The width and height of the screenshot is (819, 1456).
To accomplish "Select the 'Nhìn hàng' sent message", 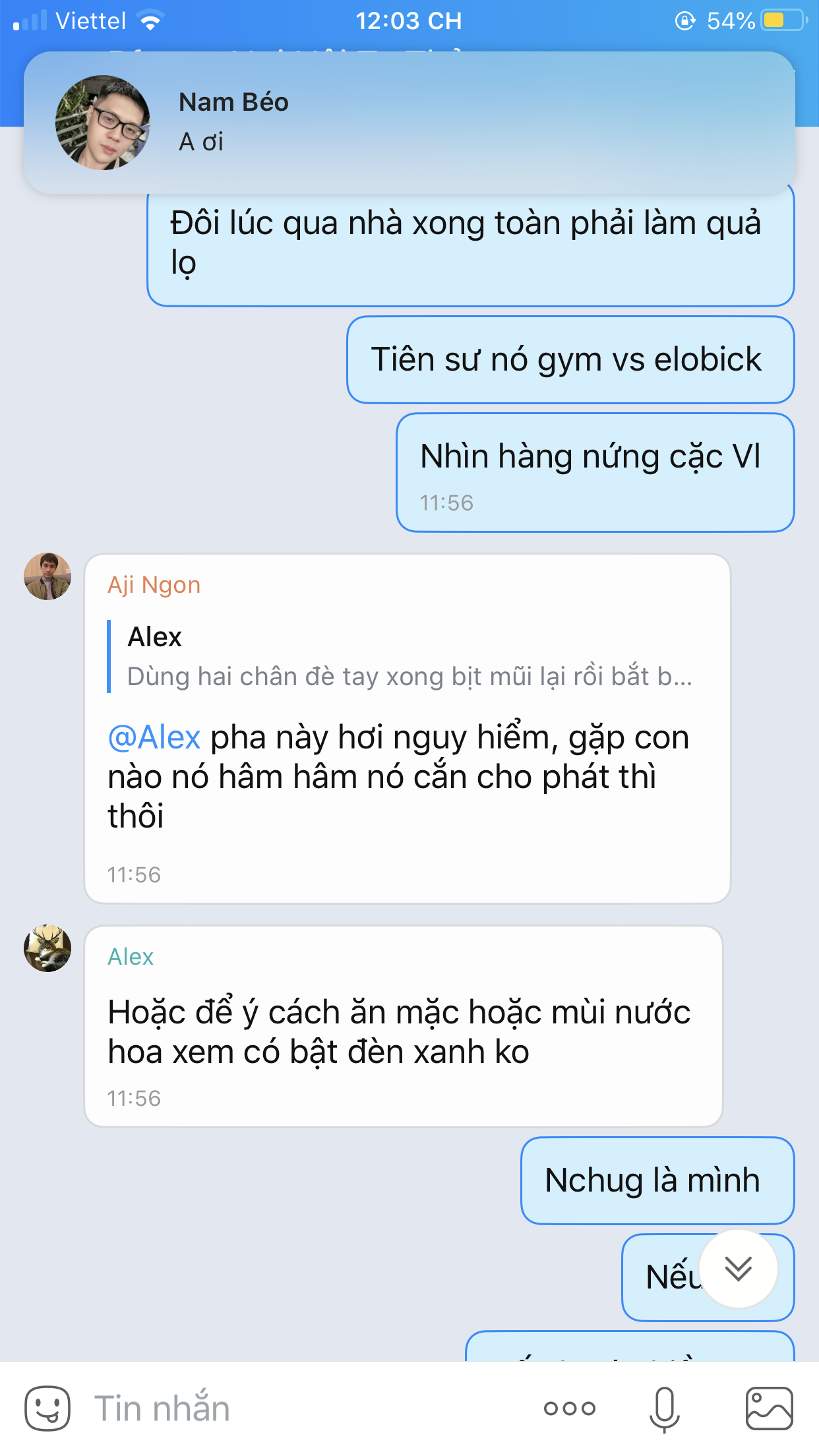I will [x=595, y=472].
